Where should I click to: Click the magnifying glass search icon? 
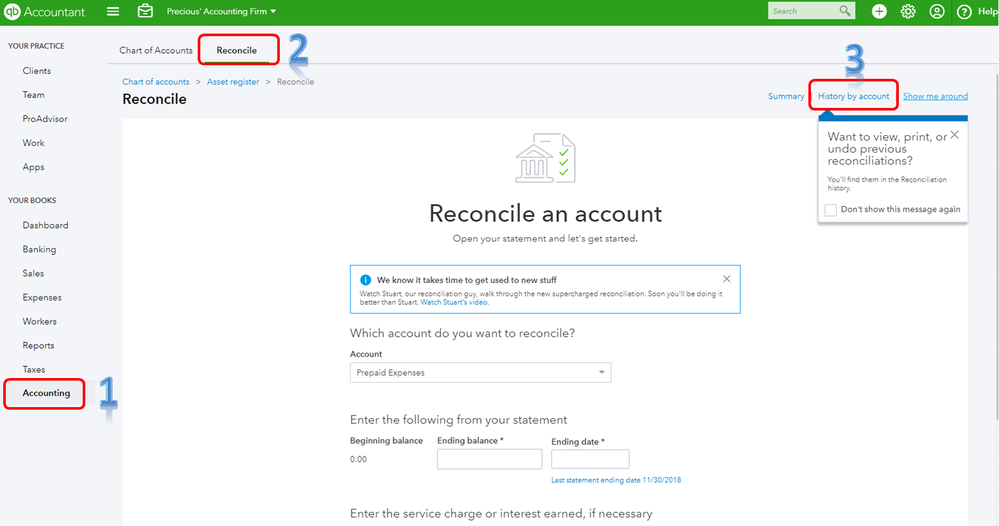[x=845, y=11]
